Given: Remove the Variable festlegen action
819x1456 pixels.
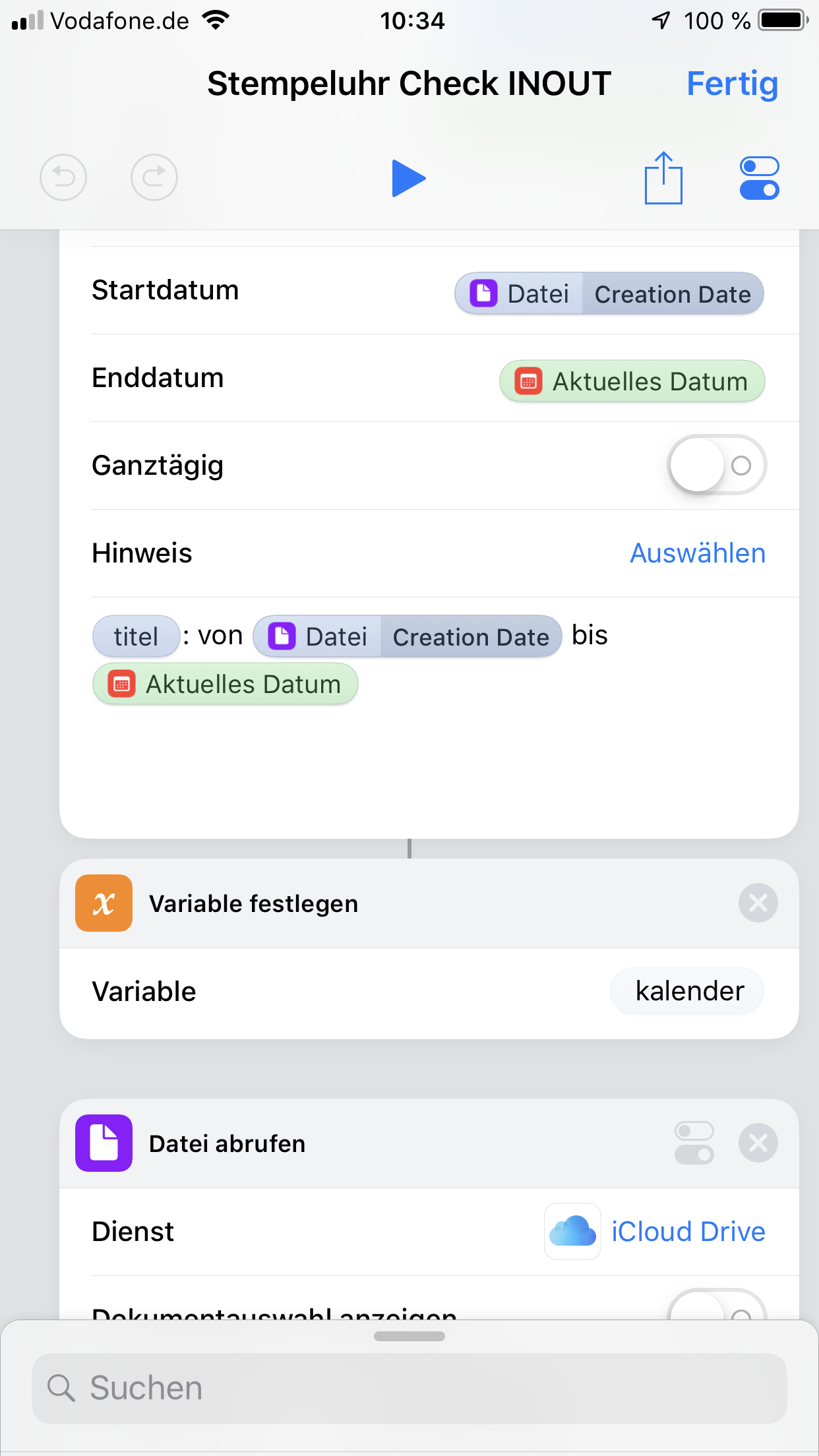Looking at the screenshot, I should click(758, 903).
